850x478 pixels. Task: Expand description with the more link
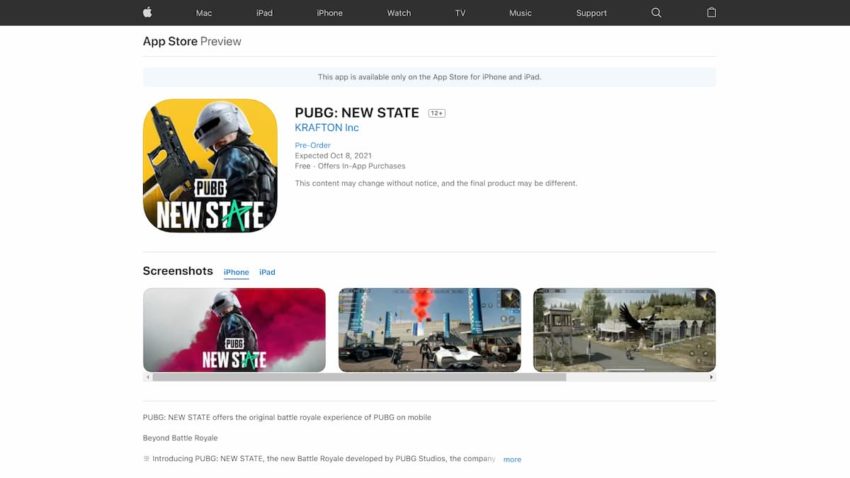pos(512,460)
